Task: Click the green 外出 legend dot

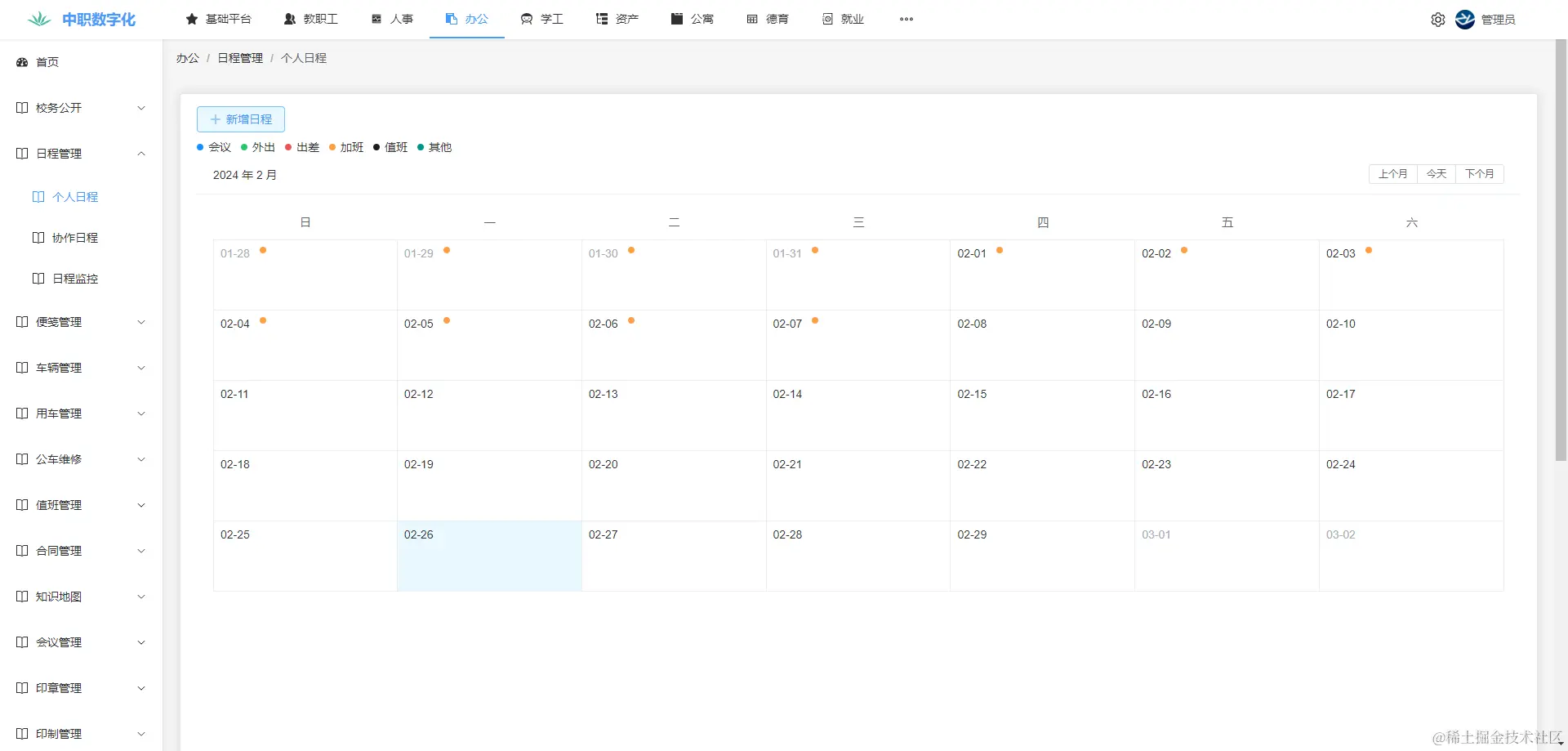Action: 244,147
